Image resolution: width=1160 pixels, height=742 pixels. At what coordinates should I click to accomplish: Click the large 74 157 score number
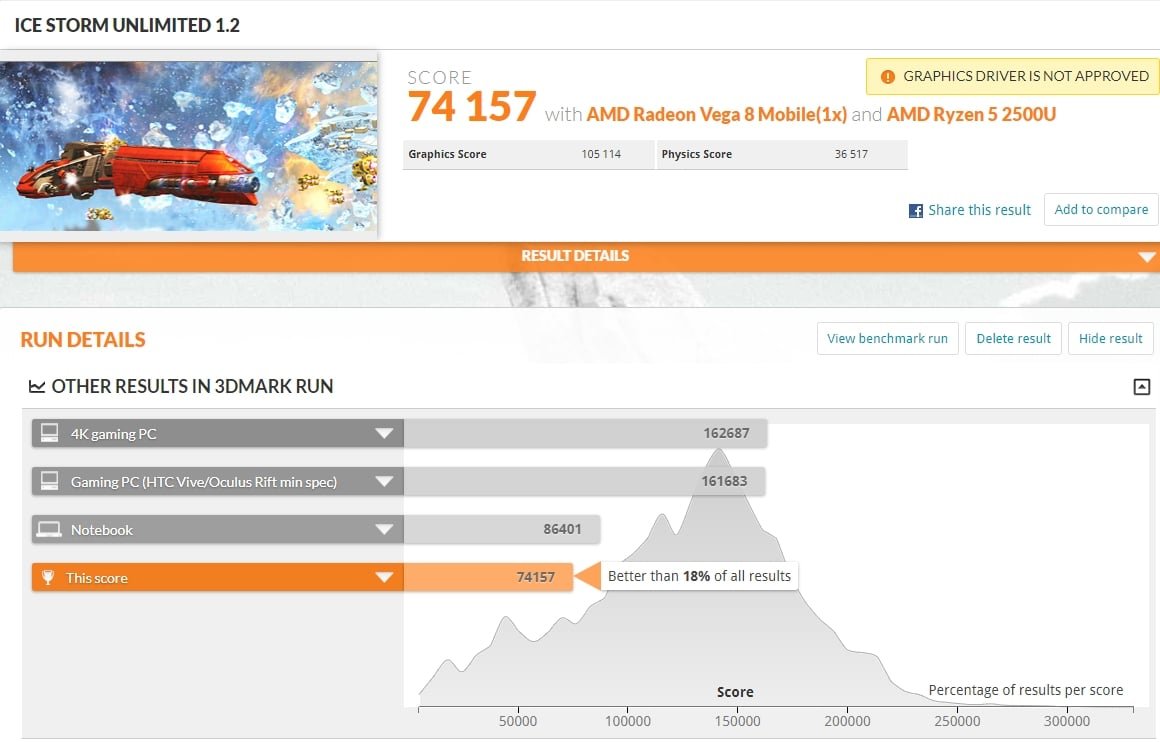(472, 107)
